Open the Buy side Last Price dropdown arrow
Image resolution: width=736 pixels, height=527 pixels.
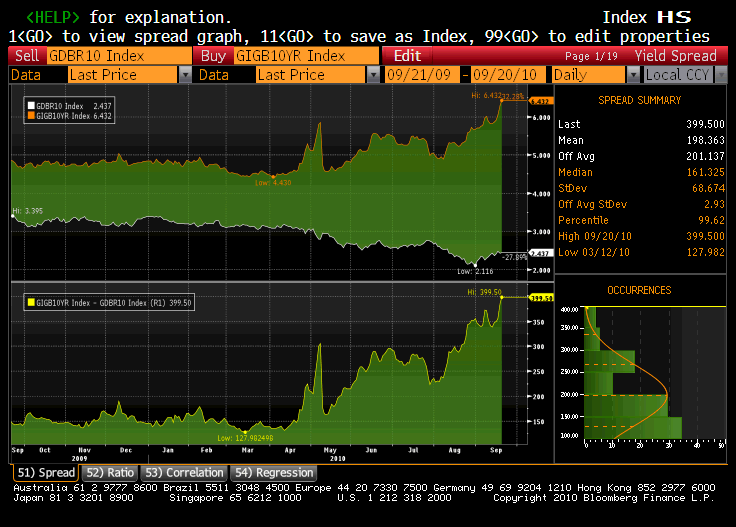click(372, 75)
